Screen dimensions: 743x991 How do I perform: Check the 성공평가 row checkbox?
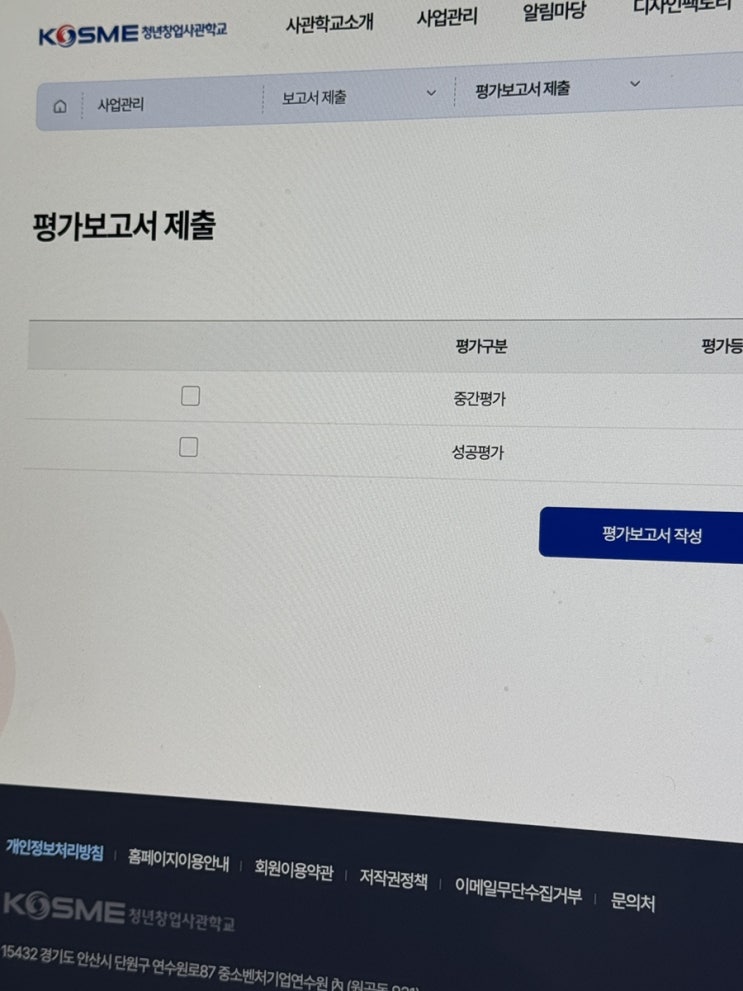point(188,447)
